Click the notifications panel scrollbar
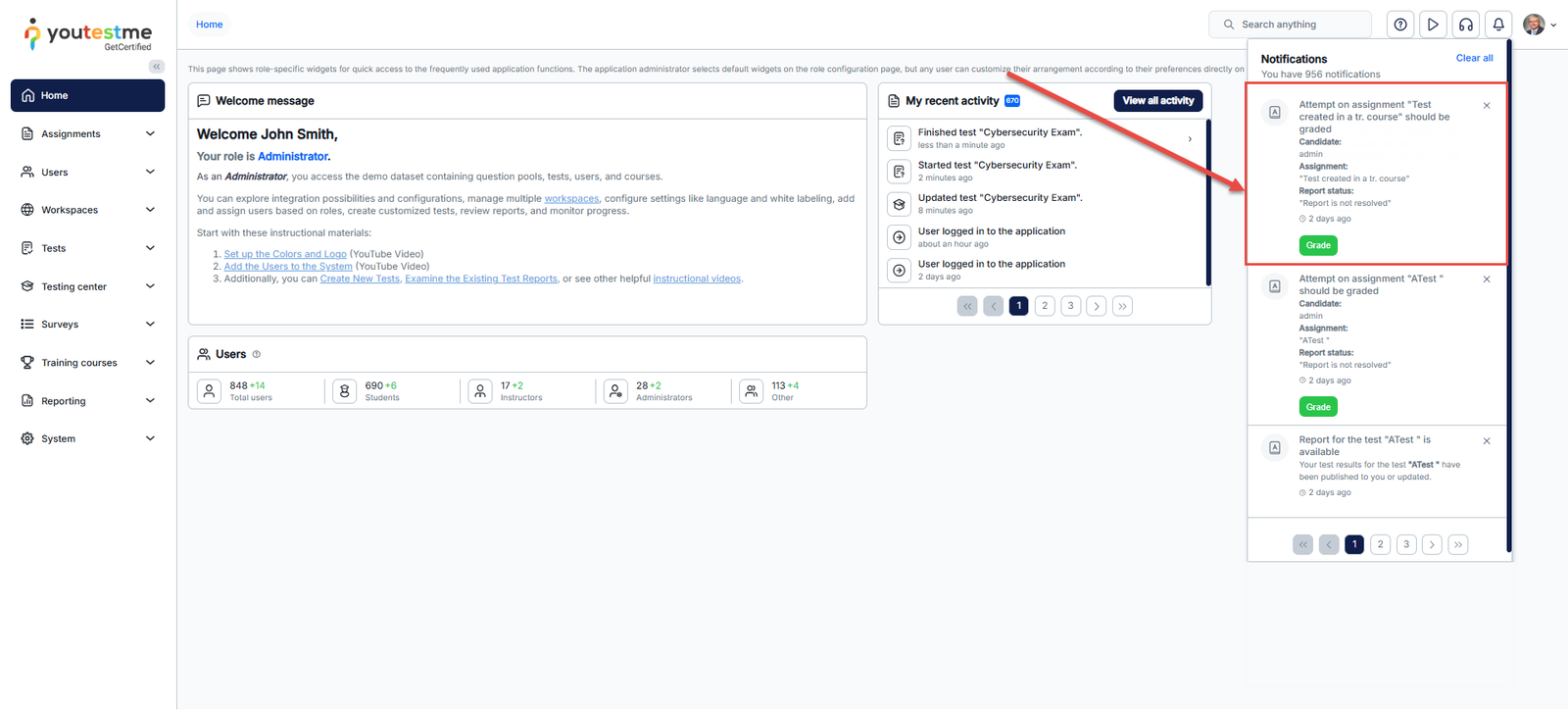1568x710 pixels. point(1509,296)
